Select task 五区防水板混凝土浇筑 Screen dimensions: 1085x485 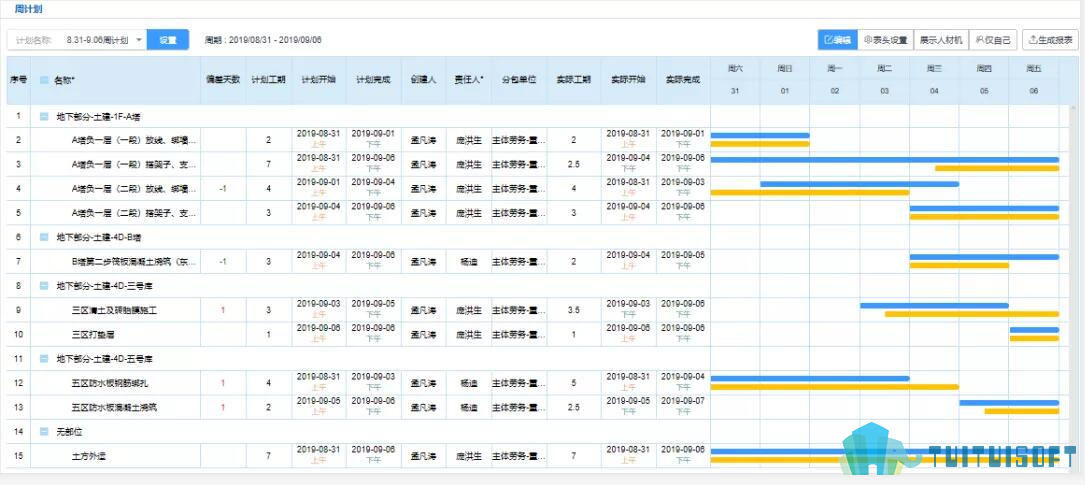(x=113, y=408)
